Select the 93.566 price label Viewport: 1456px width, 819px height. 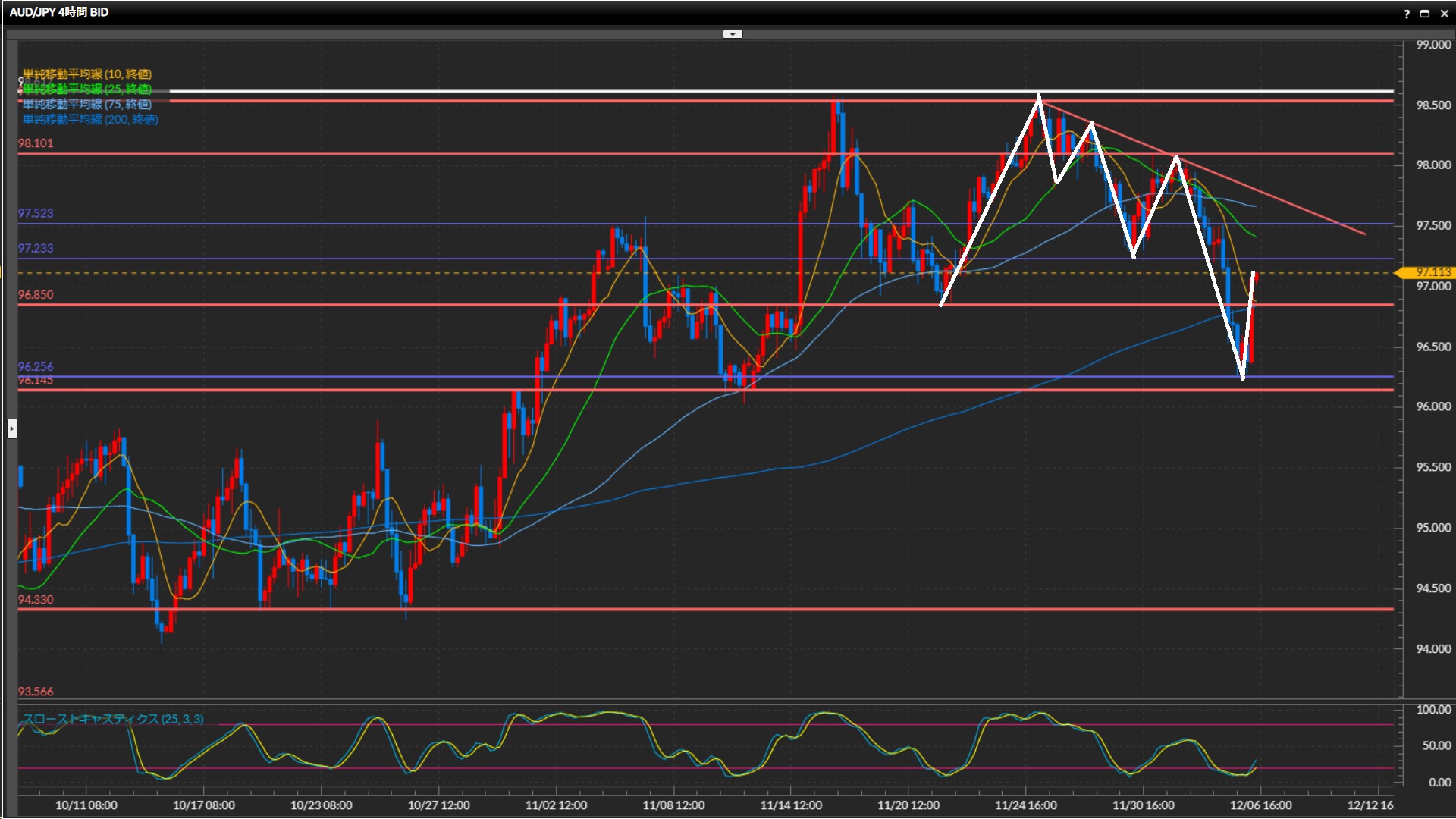point(36,692)
